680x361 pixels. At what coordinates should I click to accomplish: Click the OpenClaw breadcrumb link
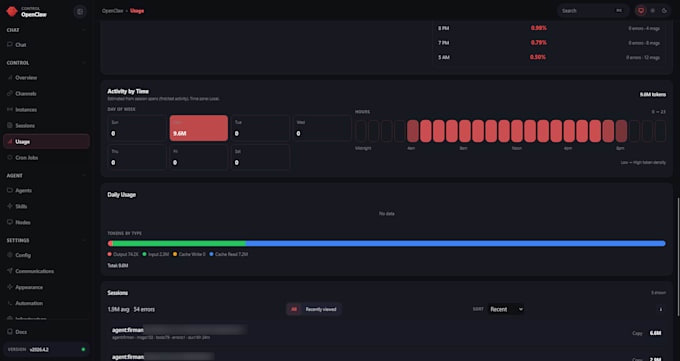[112, 11]
